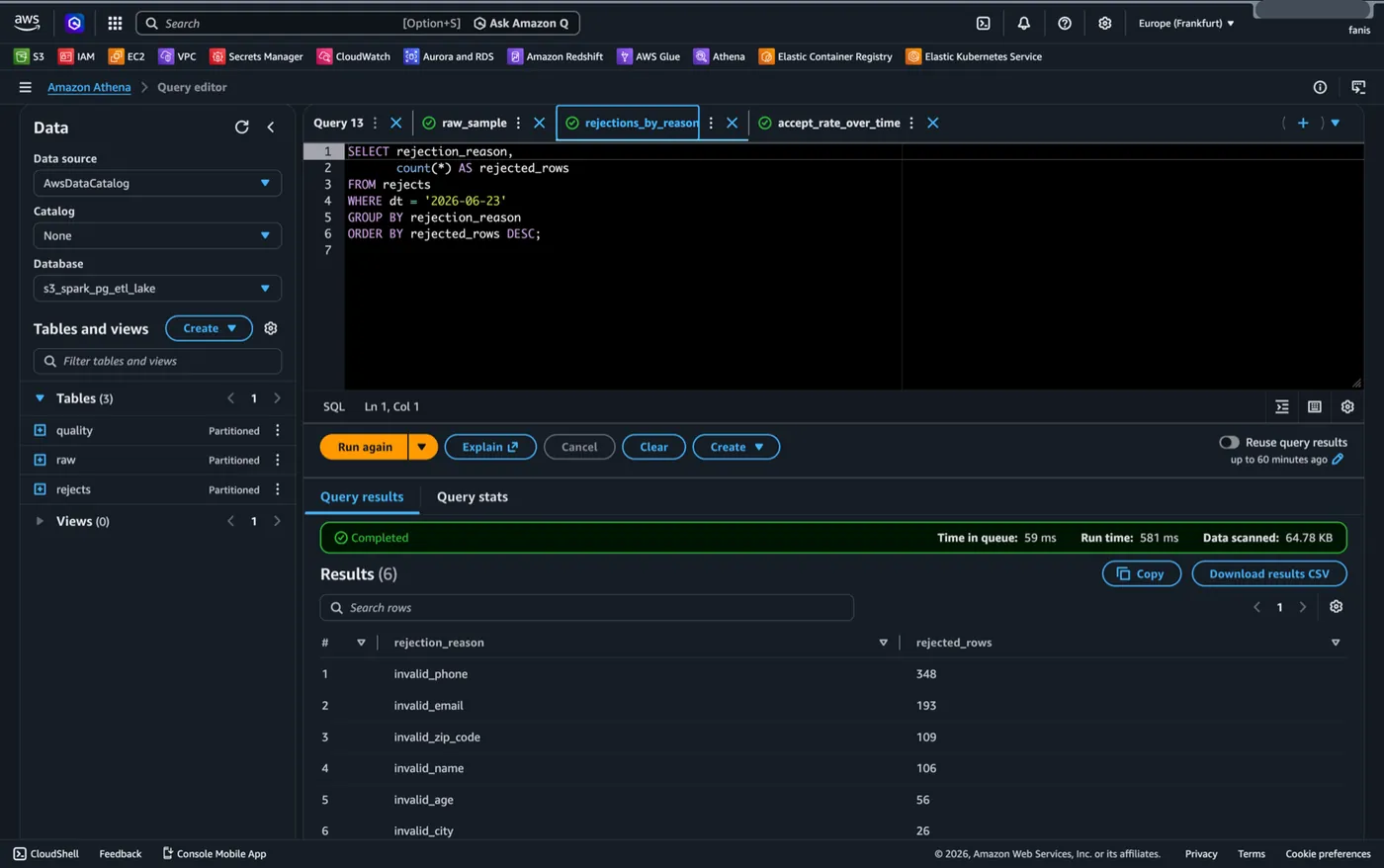Switch to the raw_sample tab
Screen dimensions: 1384x868
click(466, 123)
